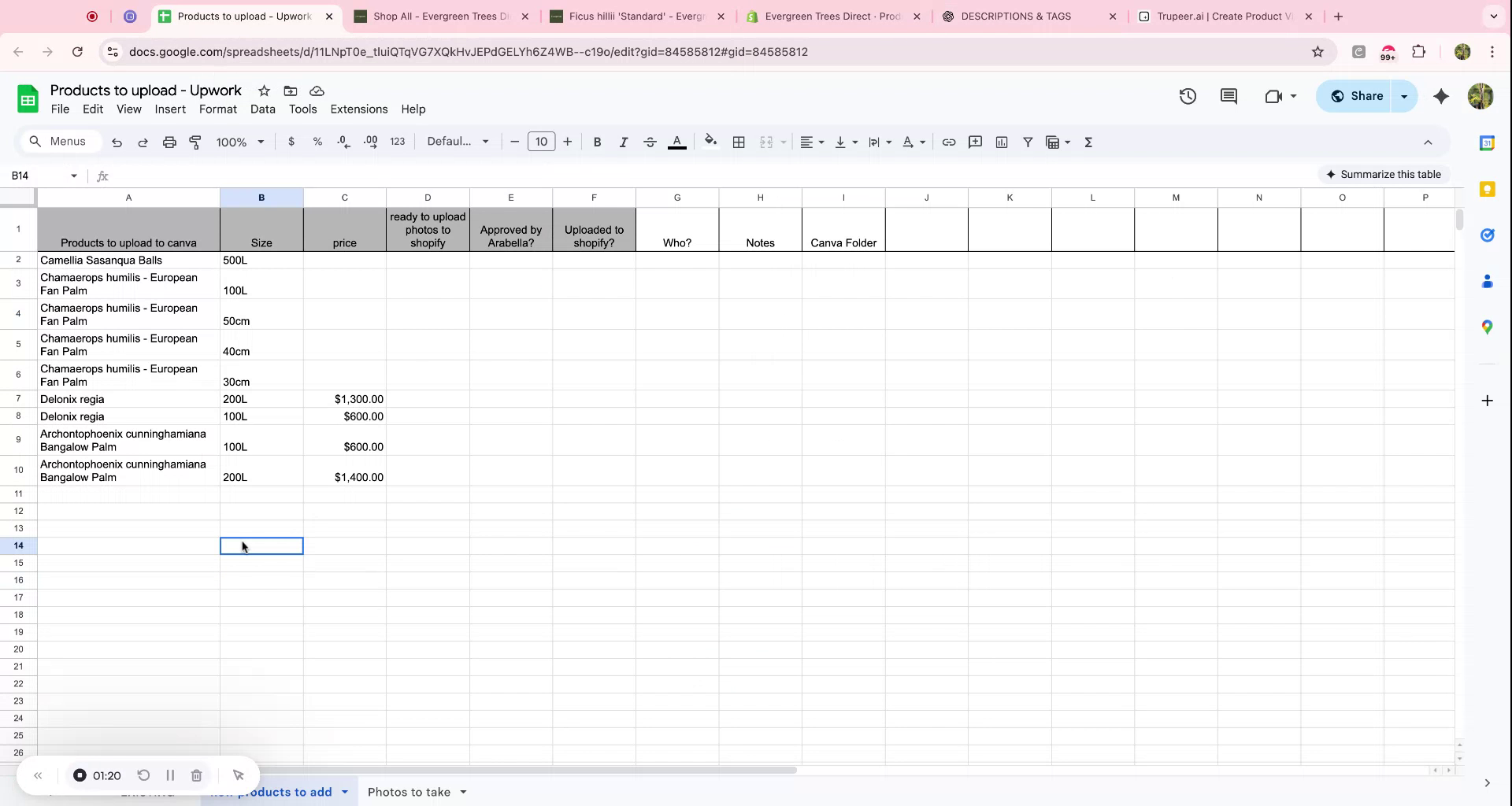This screenshot has height=806, width=1512.
Task: Open the Extensions menu
Action: click(358, 109)
